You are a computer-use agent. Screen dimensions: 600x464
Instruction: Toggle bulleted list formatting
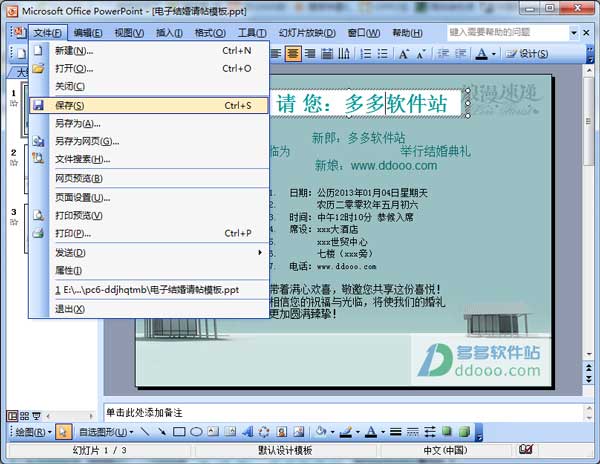[x=383, y=54]
